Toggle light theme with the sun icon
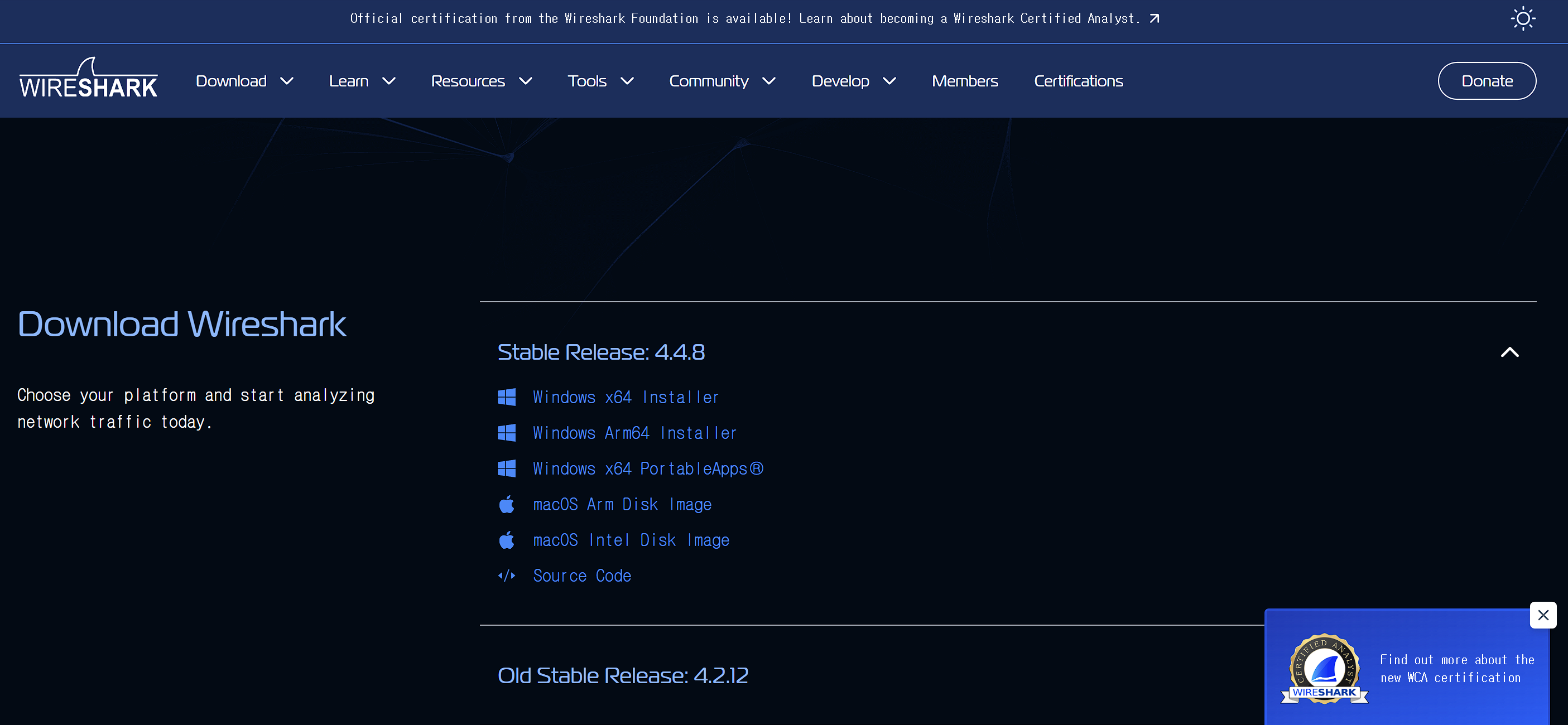The height and width of the screenshot is (725, 1568). click(x=1523, y=19)
